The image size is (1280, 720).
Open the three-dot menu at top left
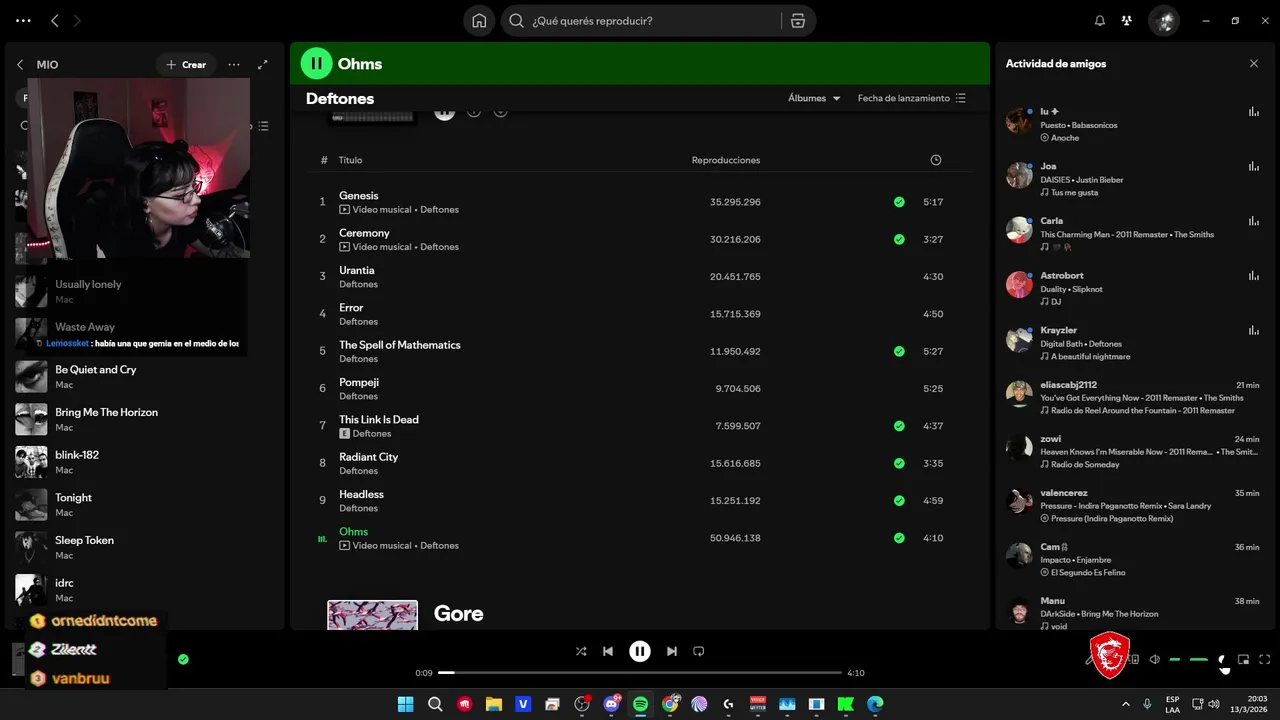click(x=23, y=20)
